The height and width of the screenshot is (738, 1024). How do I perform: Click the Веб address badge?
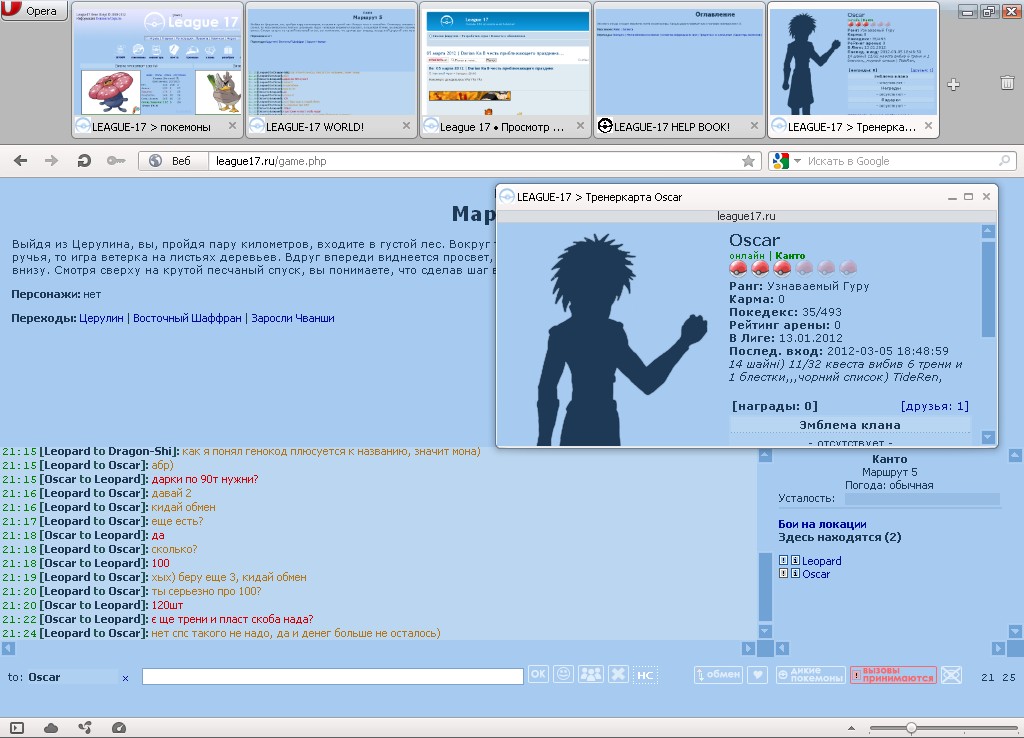point(174,161)
